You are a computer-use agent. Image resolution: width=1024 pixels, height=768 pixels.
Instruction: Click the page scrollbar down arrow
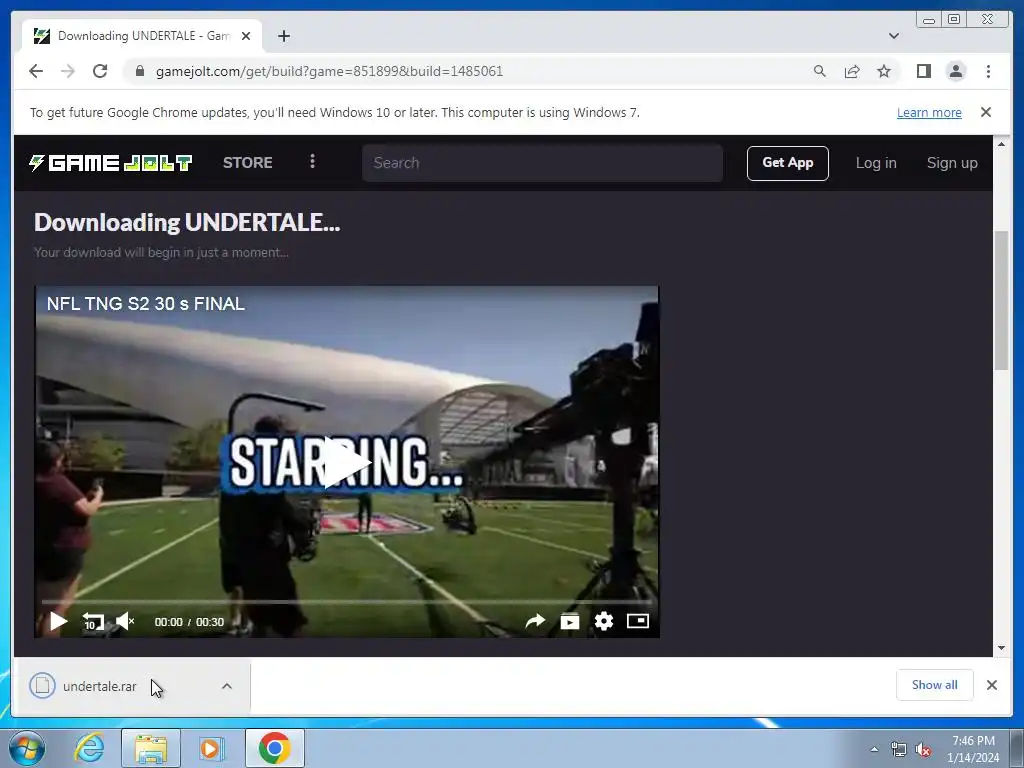[1001, 648]
